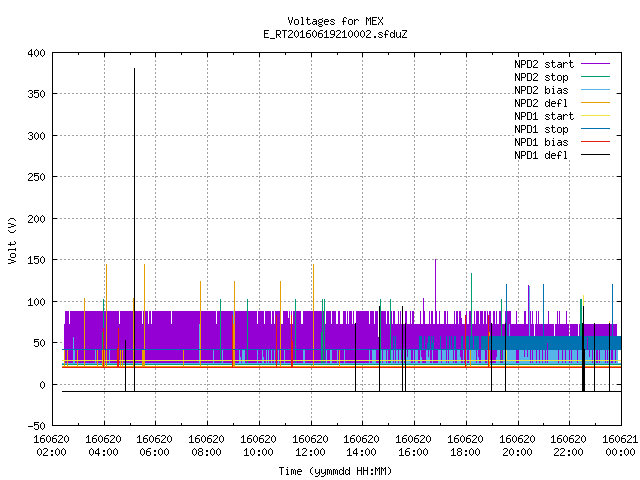Click the tall black NPD1 defl spike near 380 V

click(x=134, y=230)
